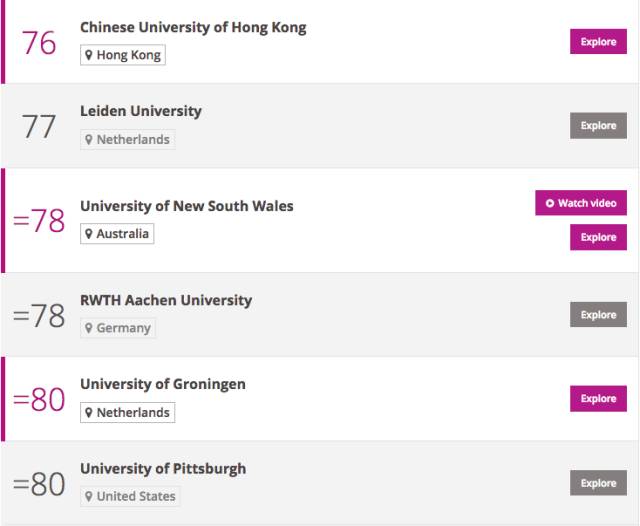Select the Australia country tag
The image size is (640, 526).
(117, 234)
